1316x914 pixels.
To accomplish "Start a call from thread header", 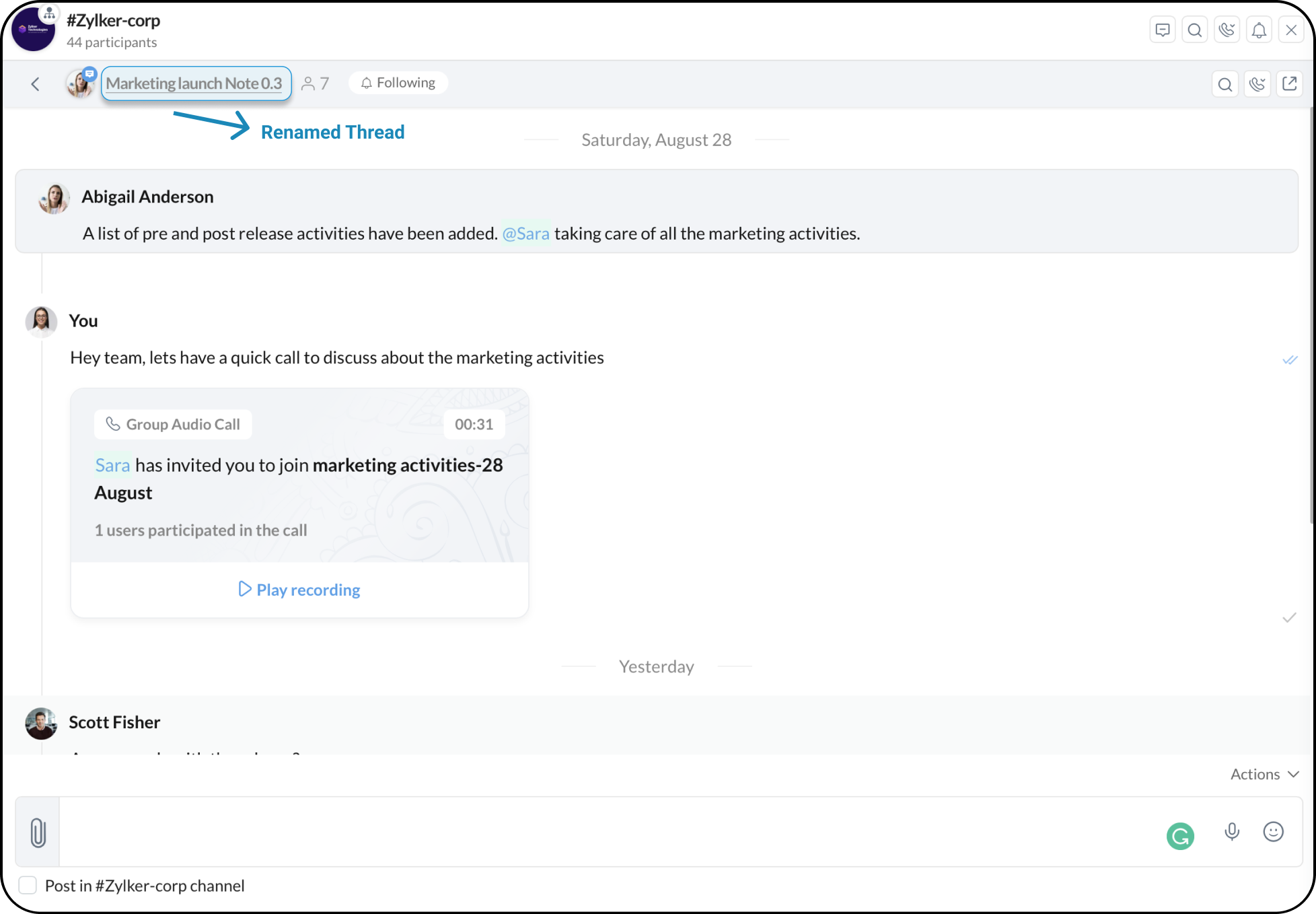I will [x=1257, y=83].
